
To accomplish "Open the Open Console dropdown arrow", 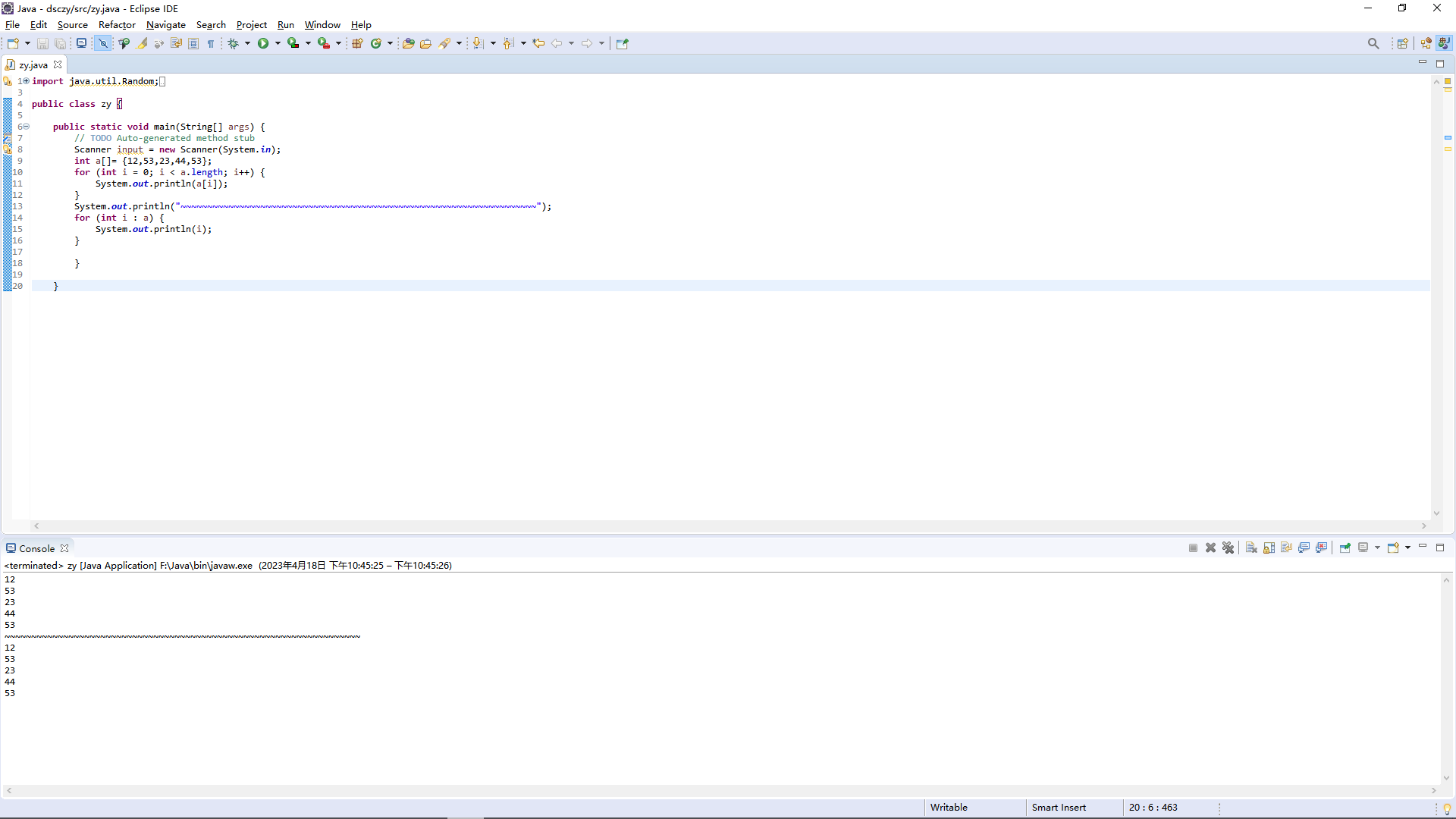I will click(1407, 548).
